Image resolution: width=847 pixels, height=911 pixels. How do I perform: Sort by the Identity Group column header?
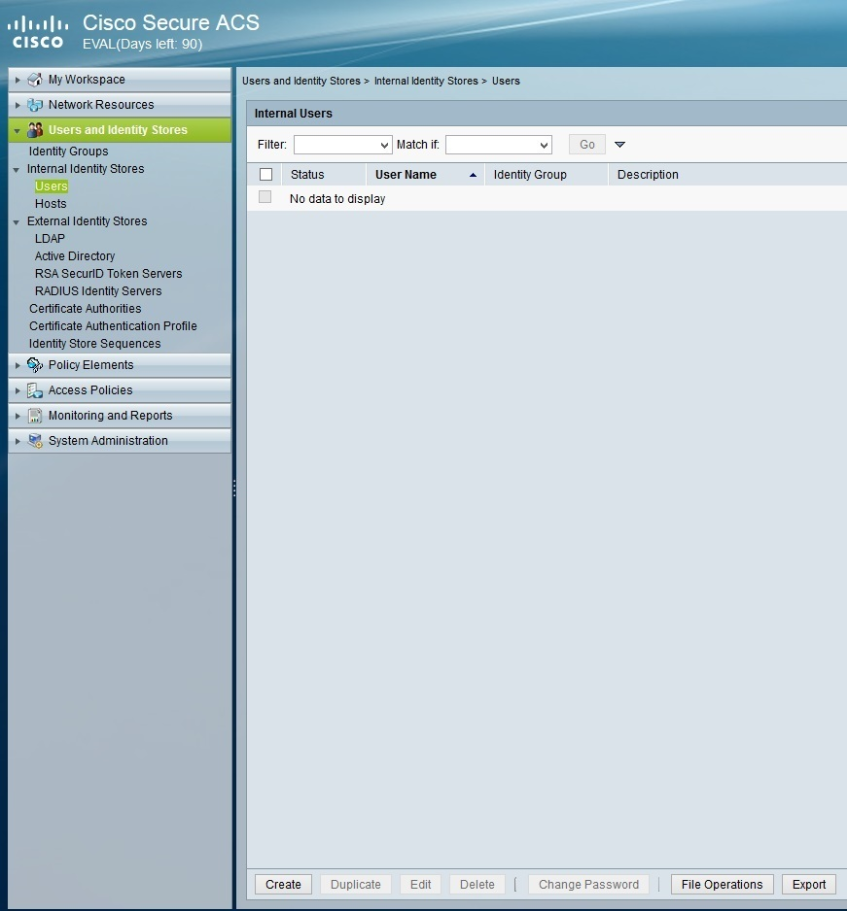(x=530, y=174)
